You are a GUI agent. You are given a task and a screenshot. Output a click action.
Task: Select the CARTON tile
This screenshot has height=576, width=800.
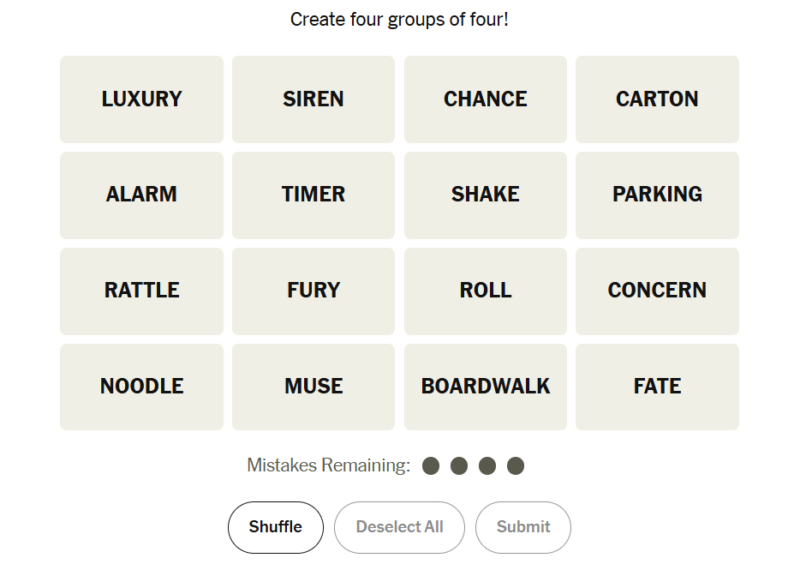657,99
